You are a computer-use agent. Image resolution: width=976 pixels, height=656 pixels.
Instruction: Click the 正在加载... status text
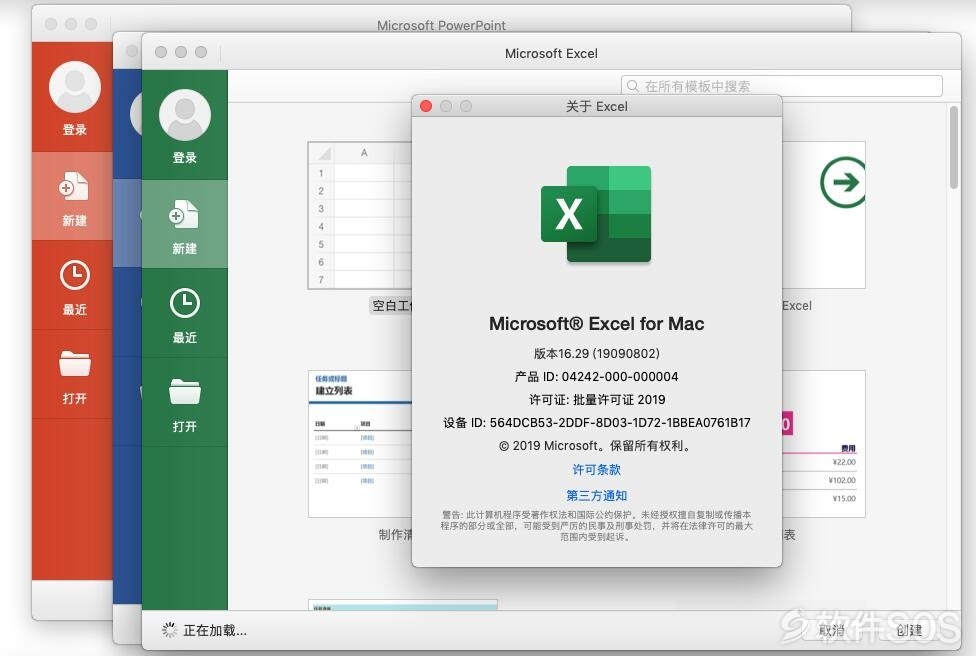[215, 630]
